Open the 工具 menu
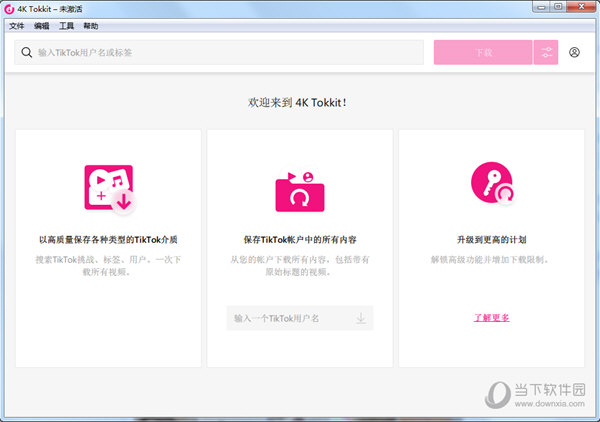The width and height of the screenshot is (600, 422). [66, 26]
